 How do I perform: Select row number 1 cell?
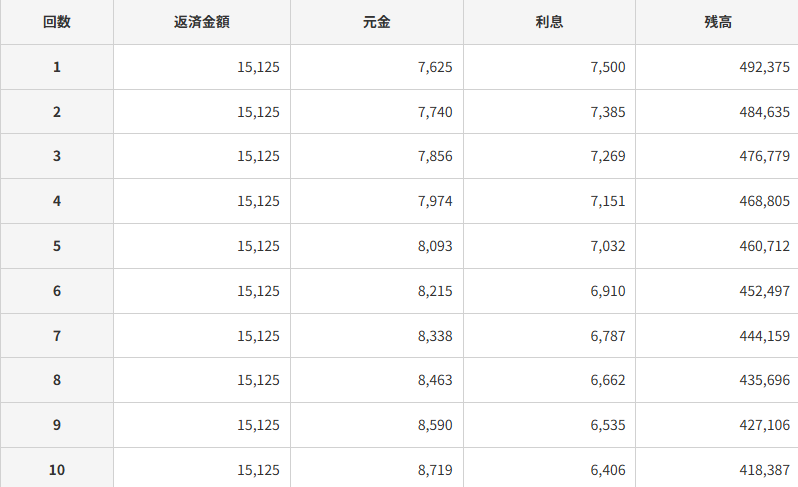56,67
